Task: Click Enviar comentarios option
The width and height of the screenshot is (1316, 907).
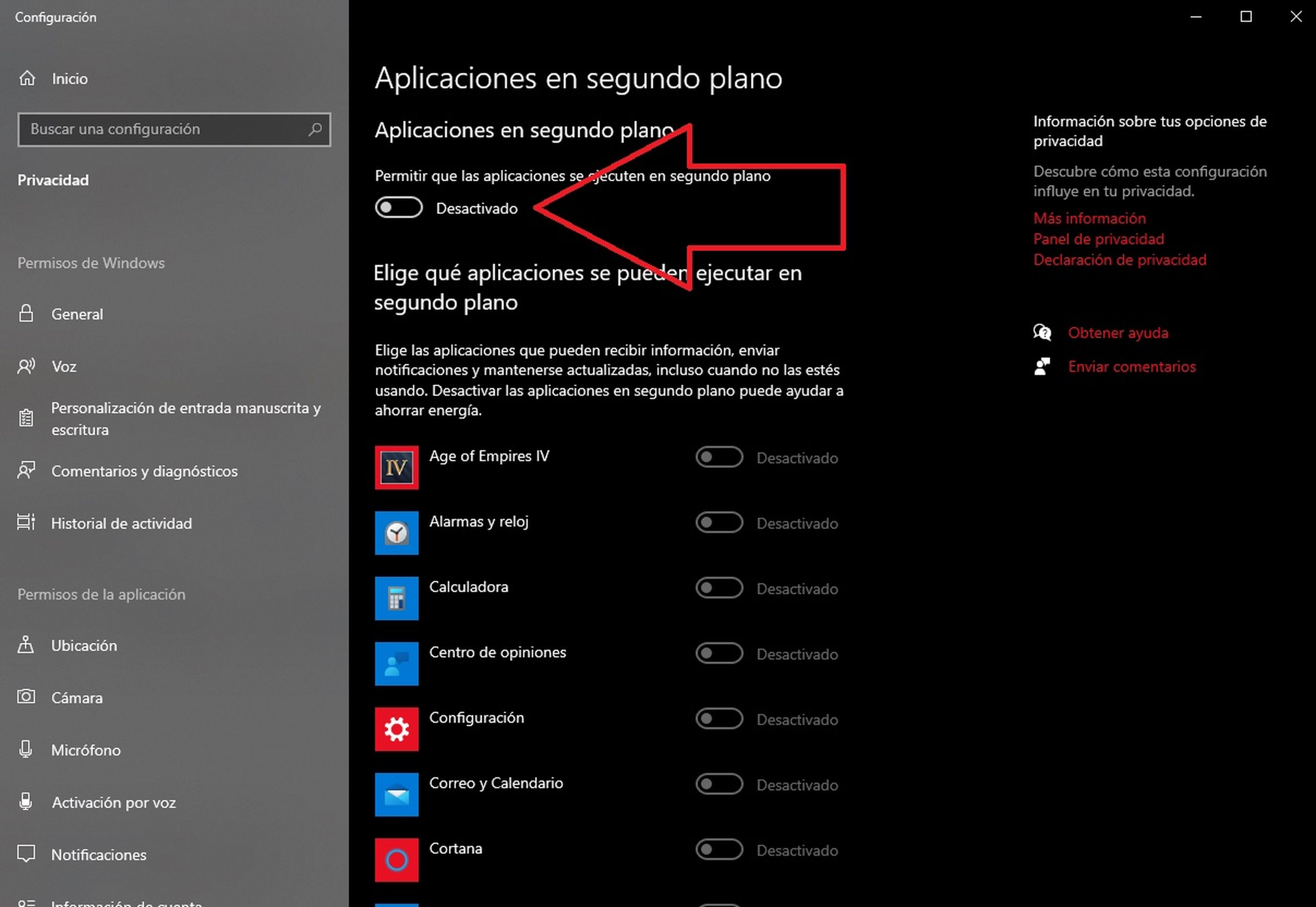Action: 1131,365
